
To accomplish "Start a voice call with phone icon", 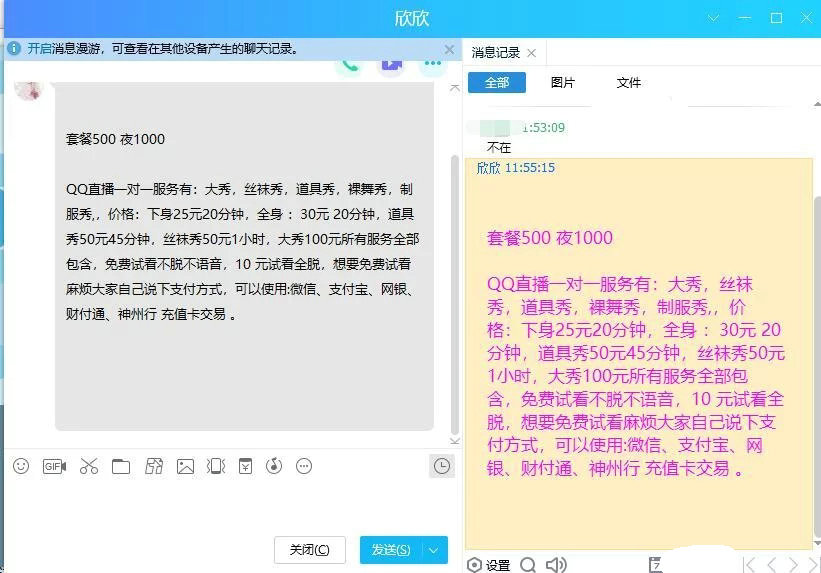I will pyautogui.click(x=349, y=66).
